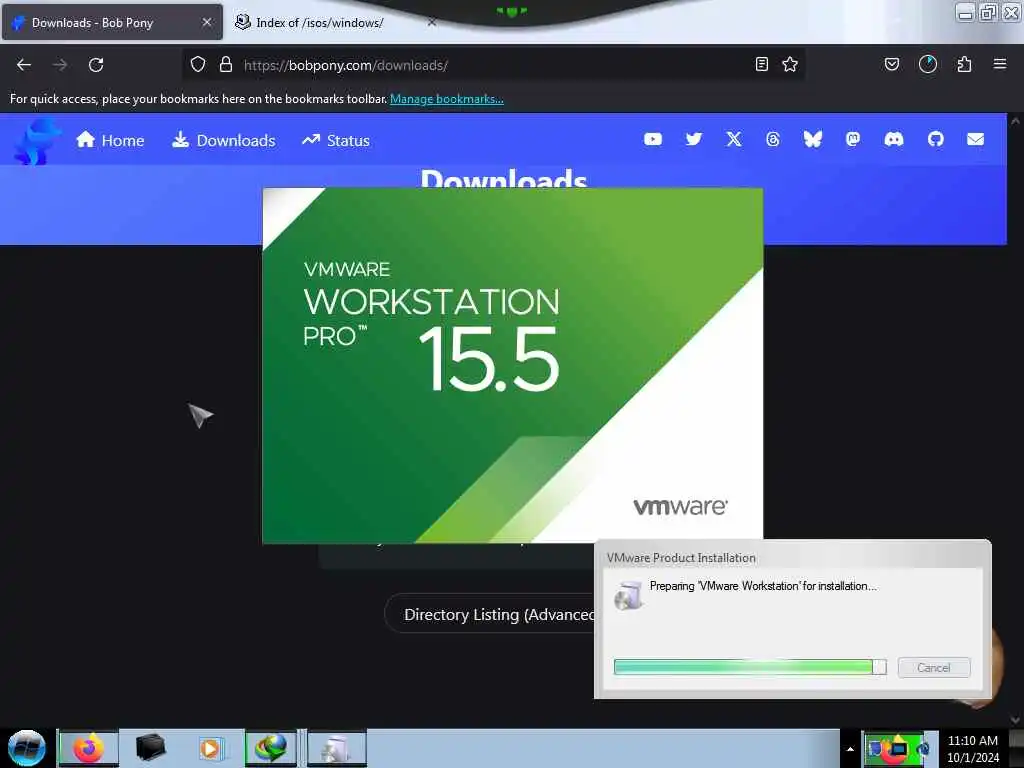Open the Threads social icon
The height and width of the screenshot is (768, 1024).
pyautogui.click(x=773, y=139)
